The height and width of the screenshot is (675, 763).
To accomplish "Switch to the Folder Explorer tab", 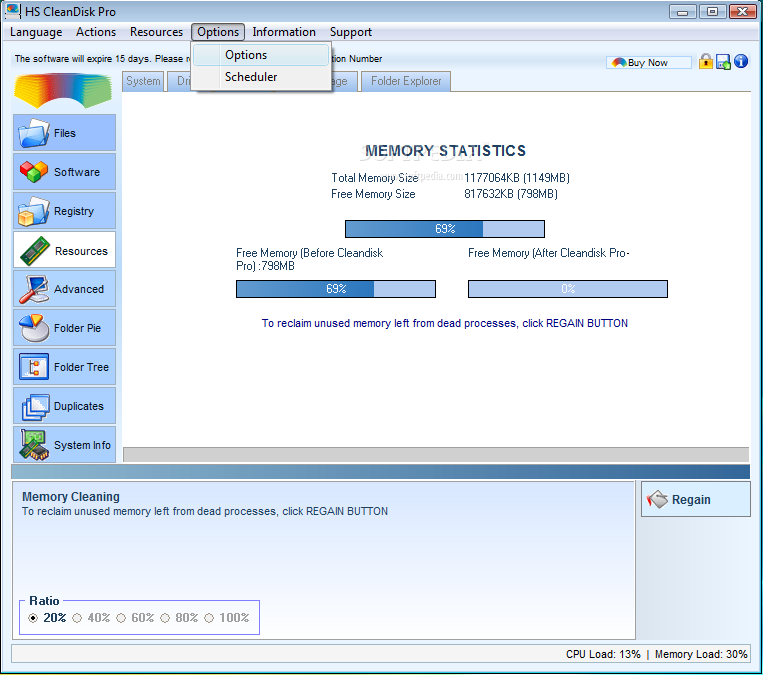I will coord(406,81).
